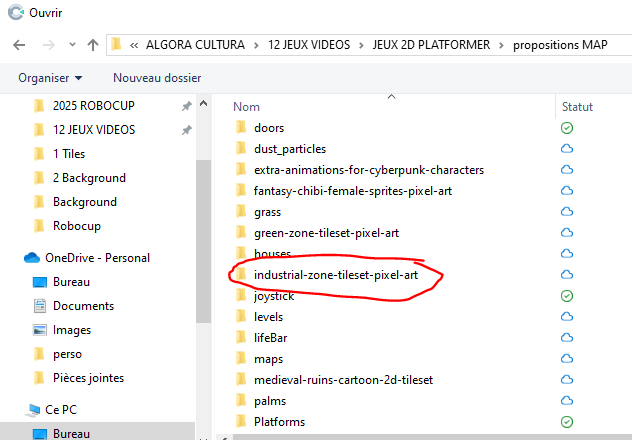Create a folder with Nouveau dossier
The width and height of the screenshot is (632, 440).
tap(157, 78)
